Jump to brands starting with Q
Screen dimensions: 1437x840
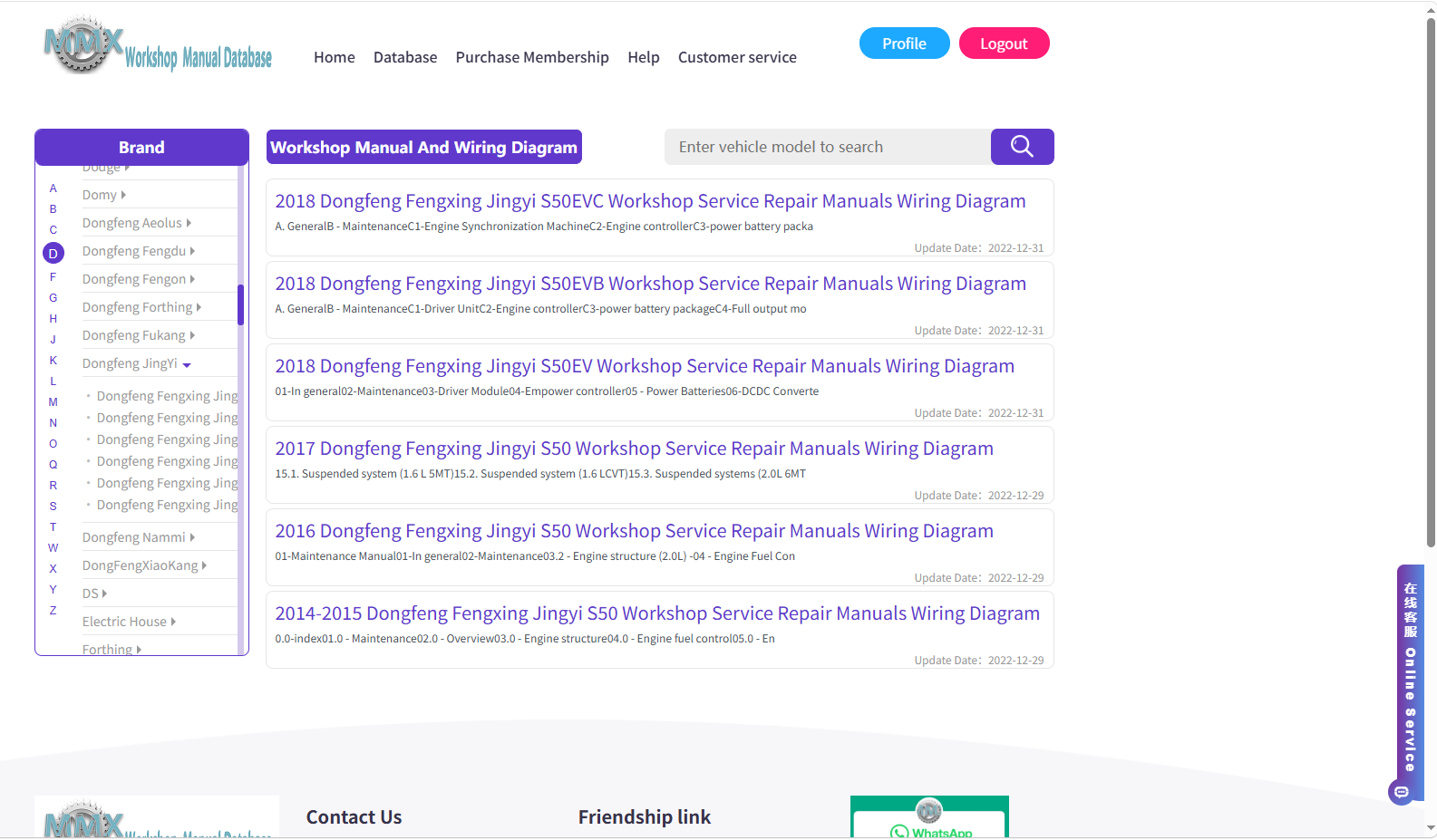pos(53,465)
